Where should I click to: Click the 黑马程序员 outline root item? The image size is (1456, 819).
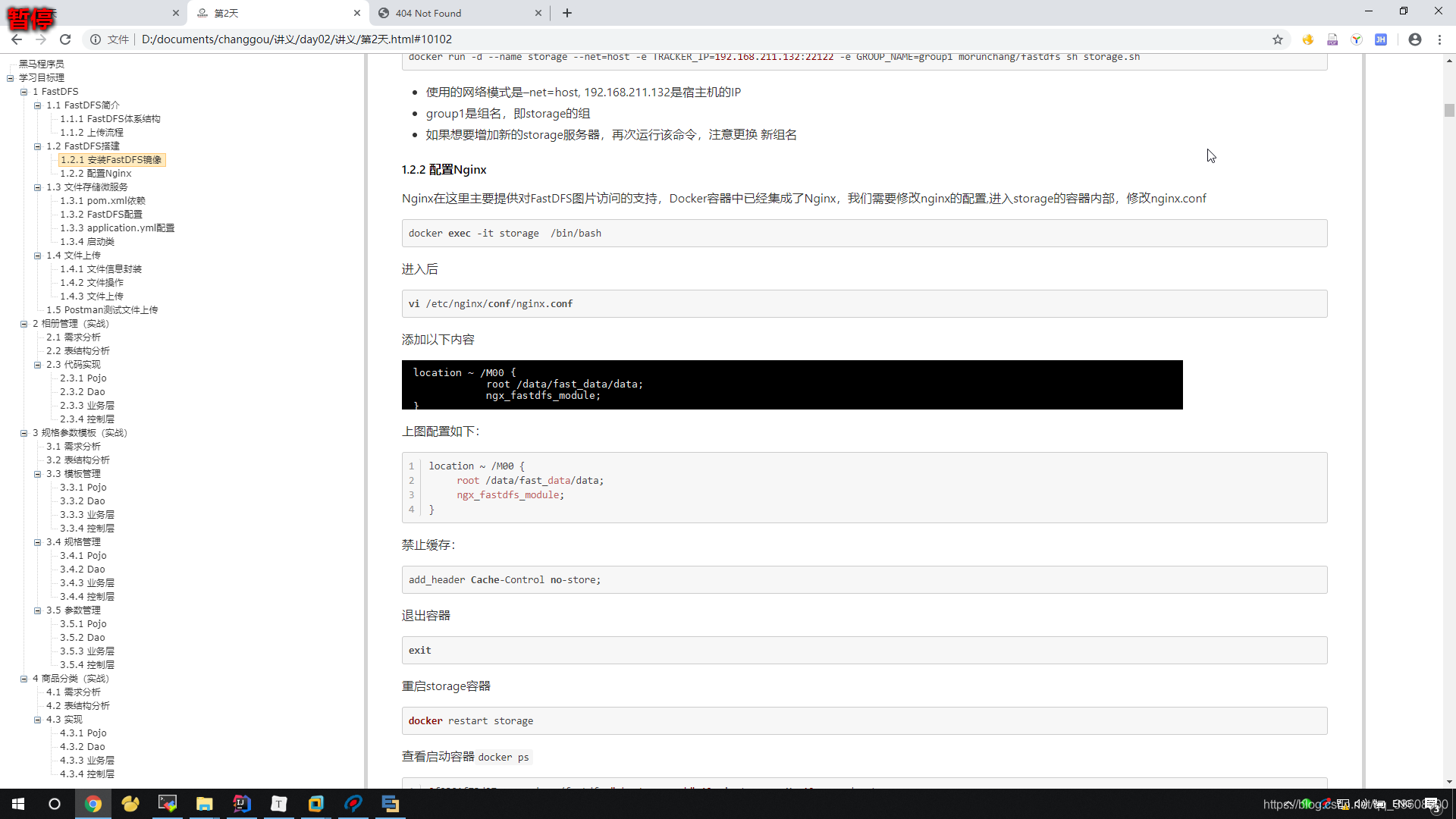click(41, 64)
